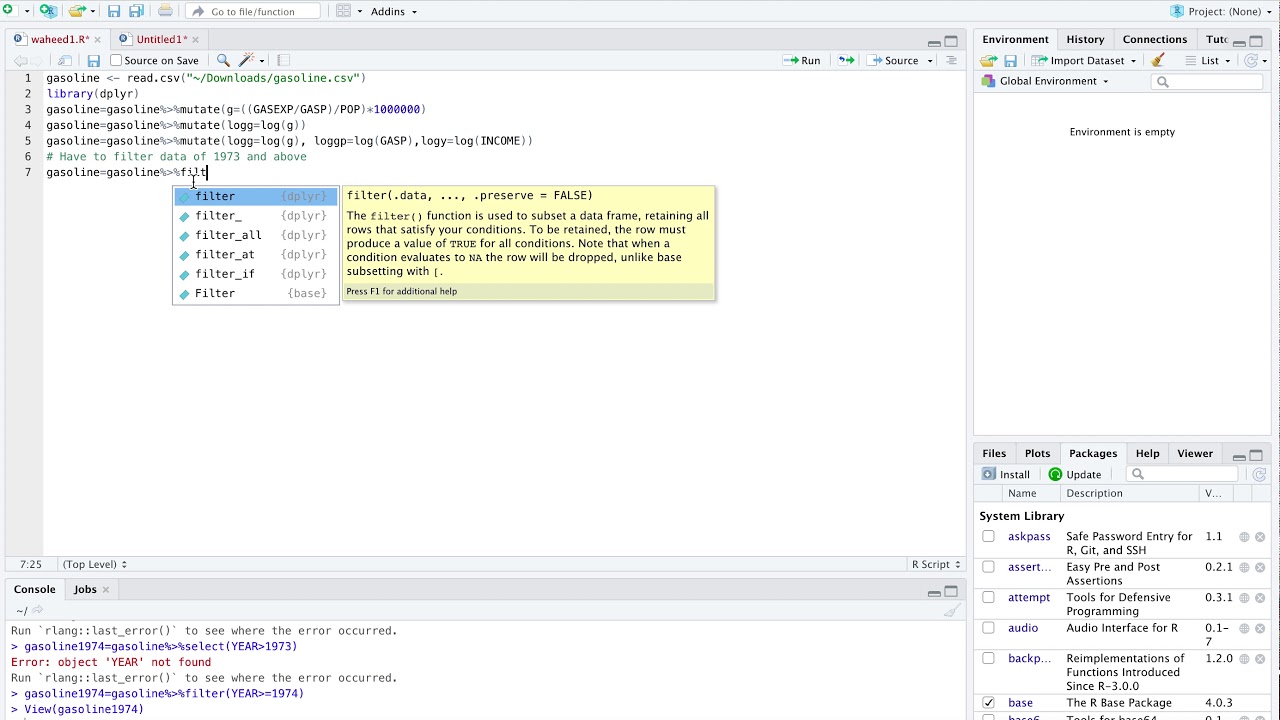The image size is (1280, 720).
Task: Change the List view dropdown
Action: [x=1209, y=60]
